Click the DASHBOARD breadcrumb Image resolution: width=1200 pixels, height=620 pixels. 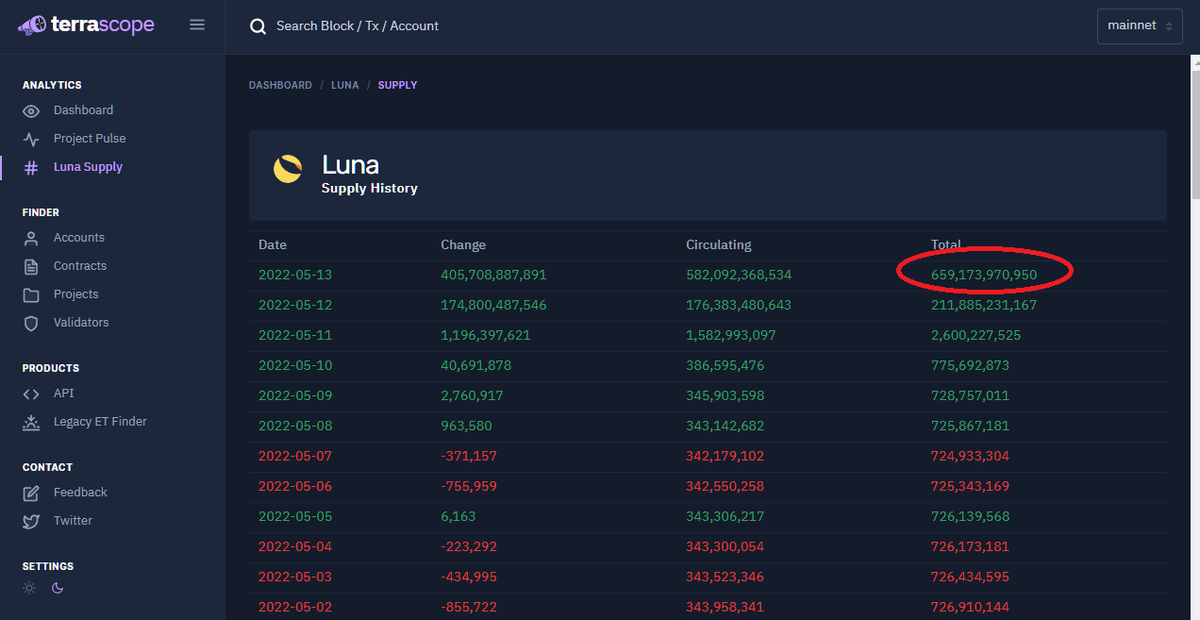[280, 85]
